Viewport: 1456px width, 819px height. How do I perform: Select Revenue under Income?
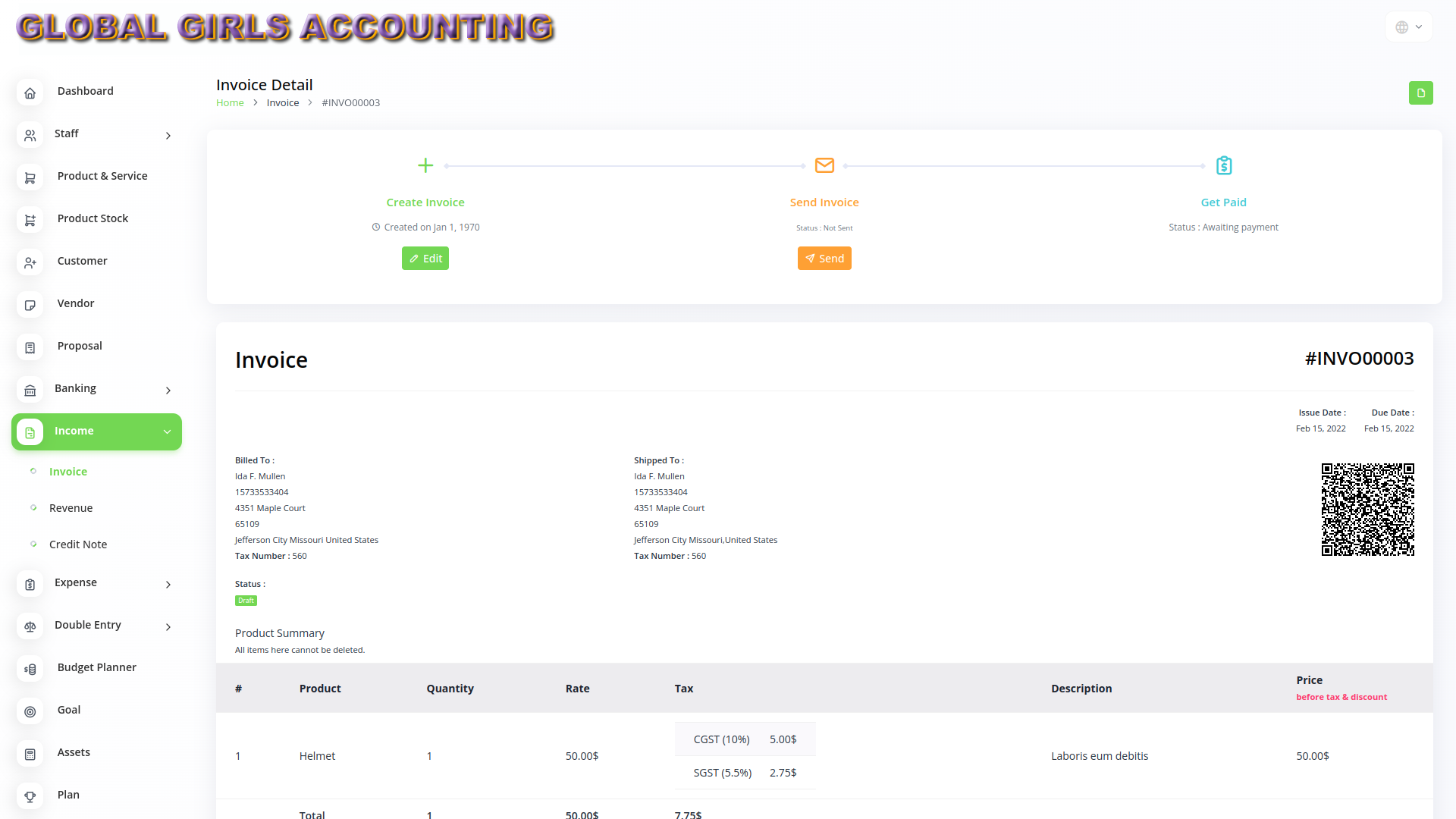point(71,508)
